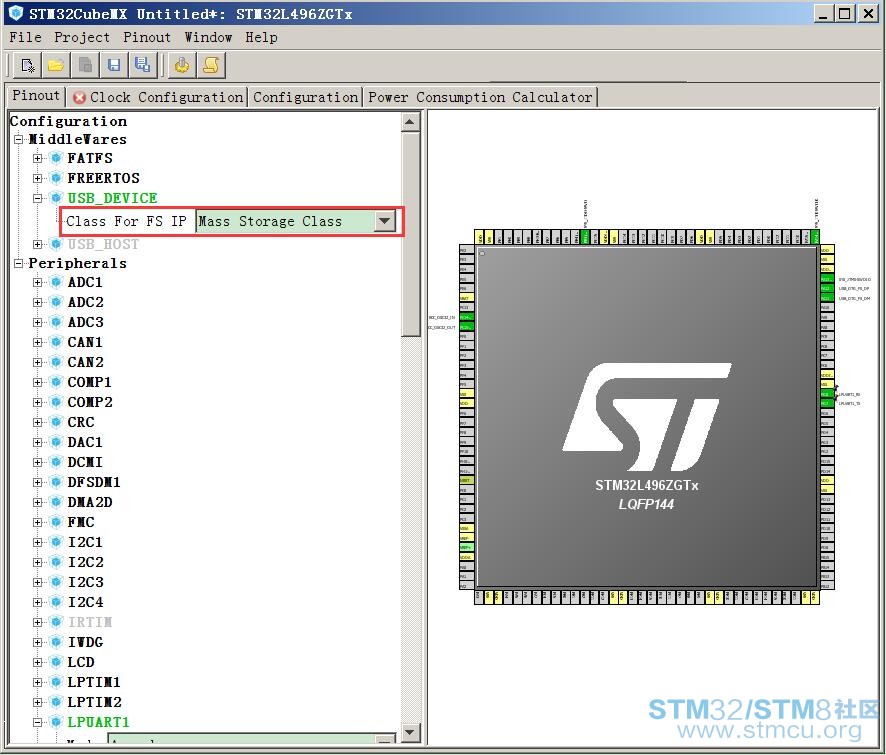Click the green LPUART1_RX pin

point(826,394)
